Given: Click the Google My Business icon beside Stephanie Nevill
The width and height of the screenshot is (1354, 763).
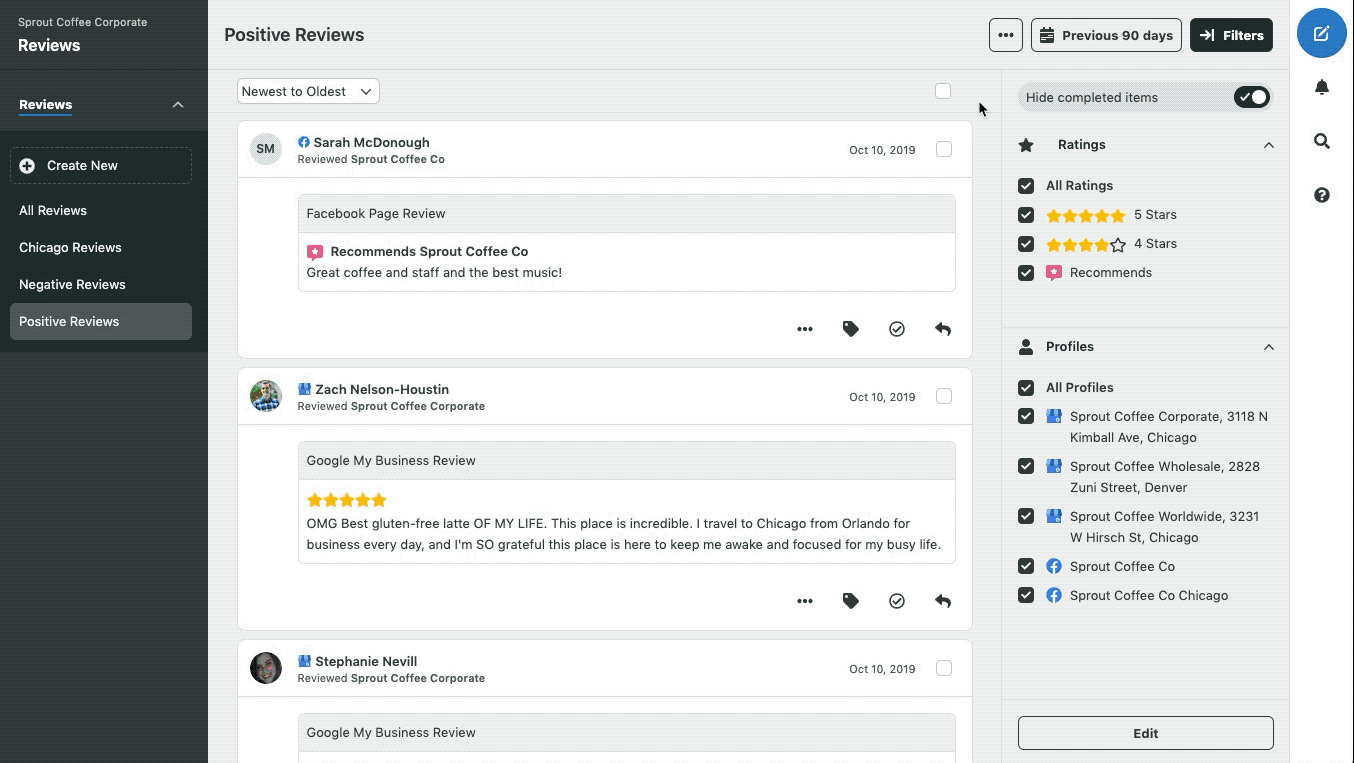Looking at the screenshot, I should 305,661.
